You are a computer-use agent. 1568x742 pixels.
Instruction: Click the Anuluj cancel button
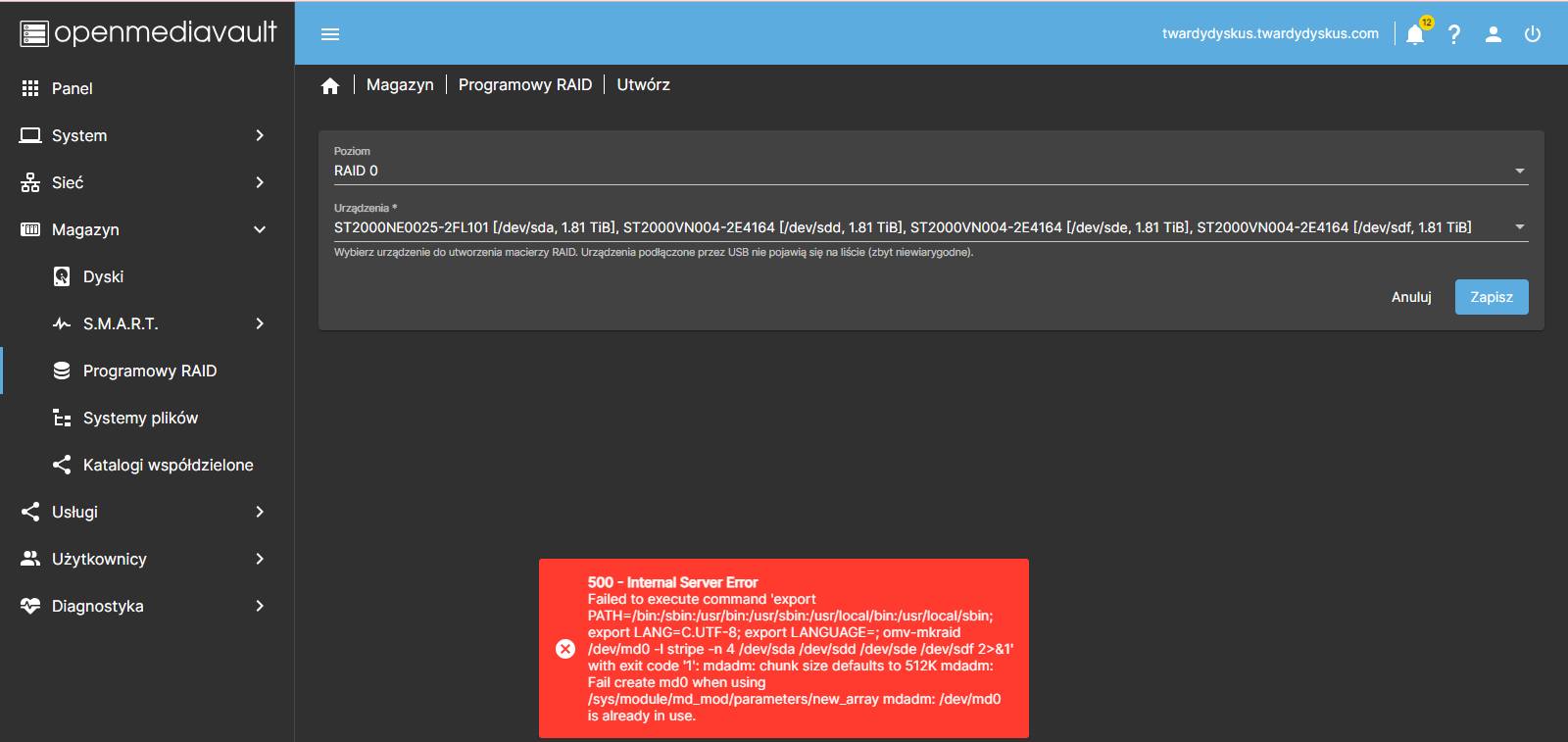click(1411, 297)
